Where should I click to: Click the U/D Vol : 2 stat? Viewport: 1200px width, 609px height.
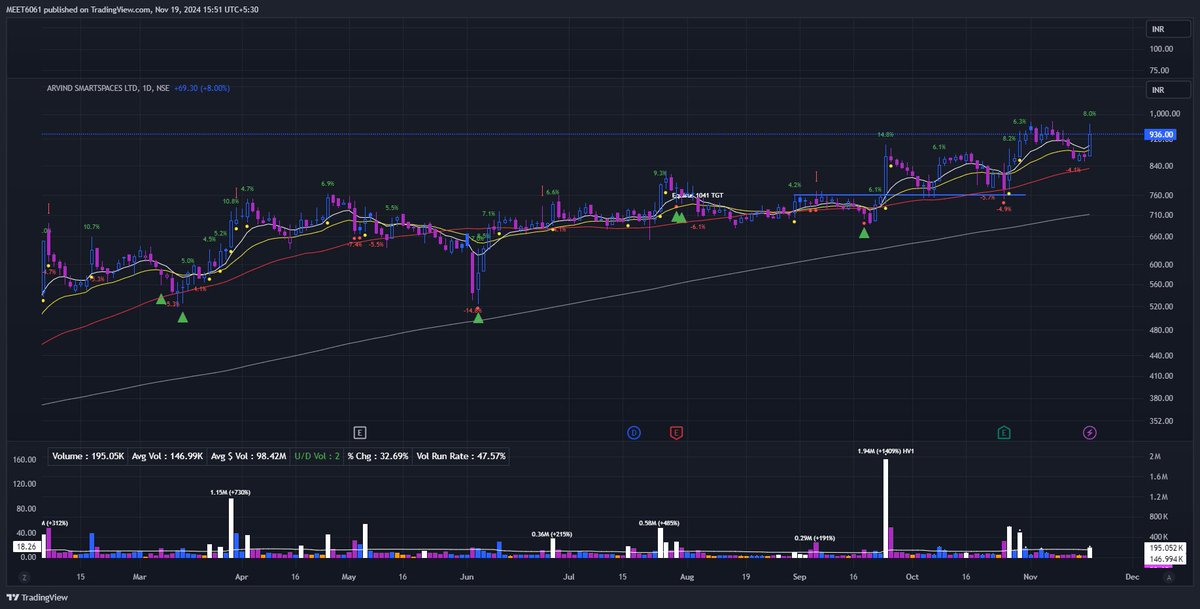tap(317, 456)
